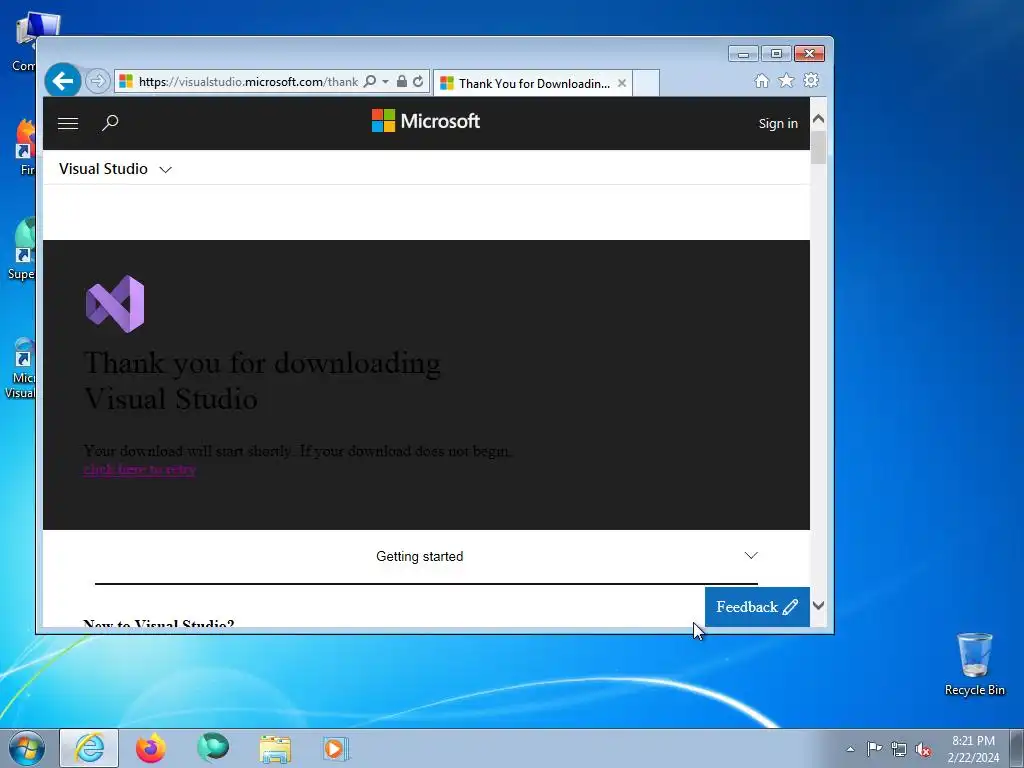Open Windows Explorer from the taskbar
The width and height of the screenshot is (1024, 768).
(x=275, y=749)
